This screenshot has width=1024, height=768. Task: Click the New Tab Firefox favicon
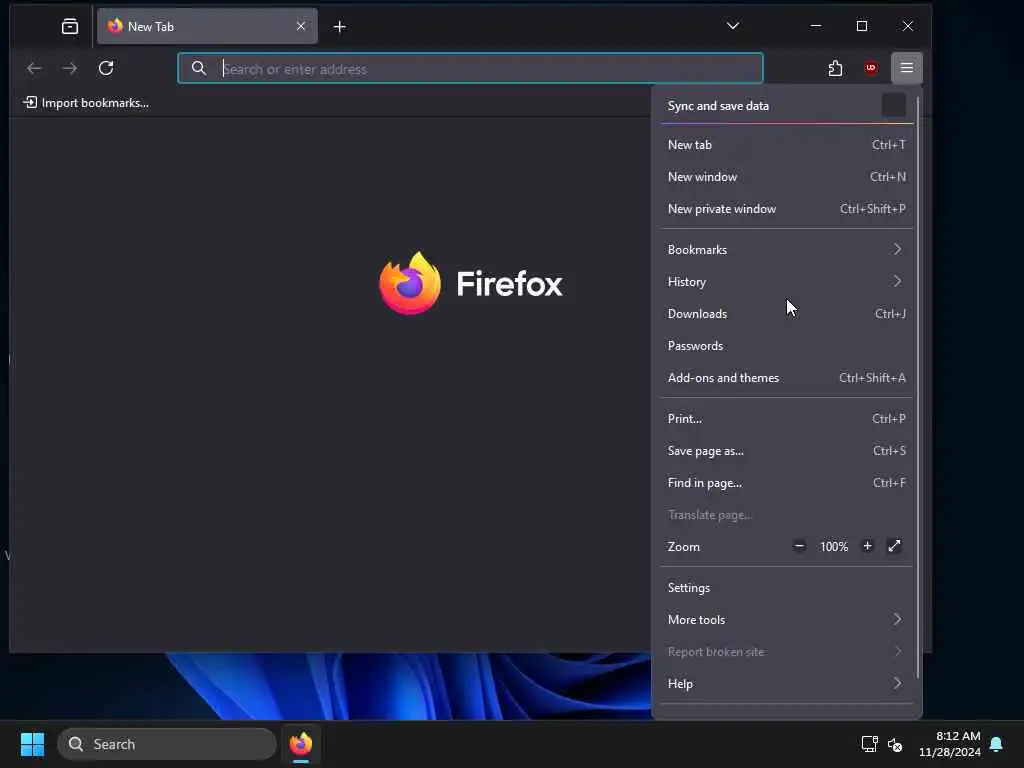116,26
